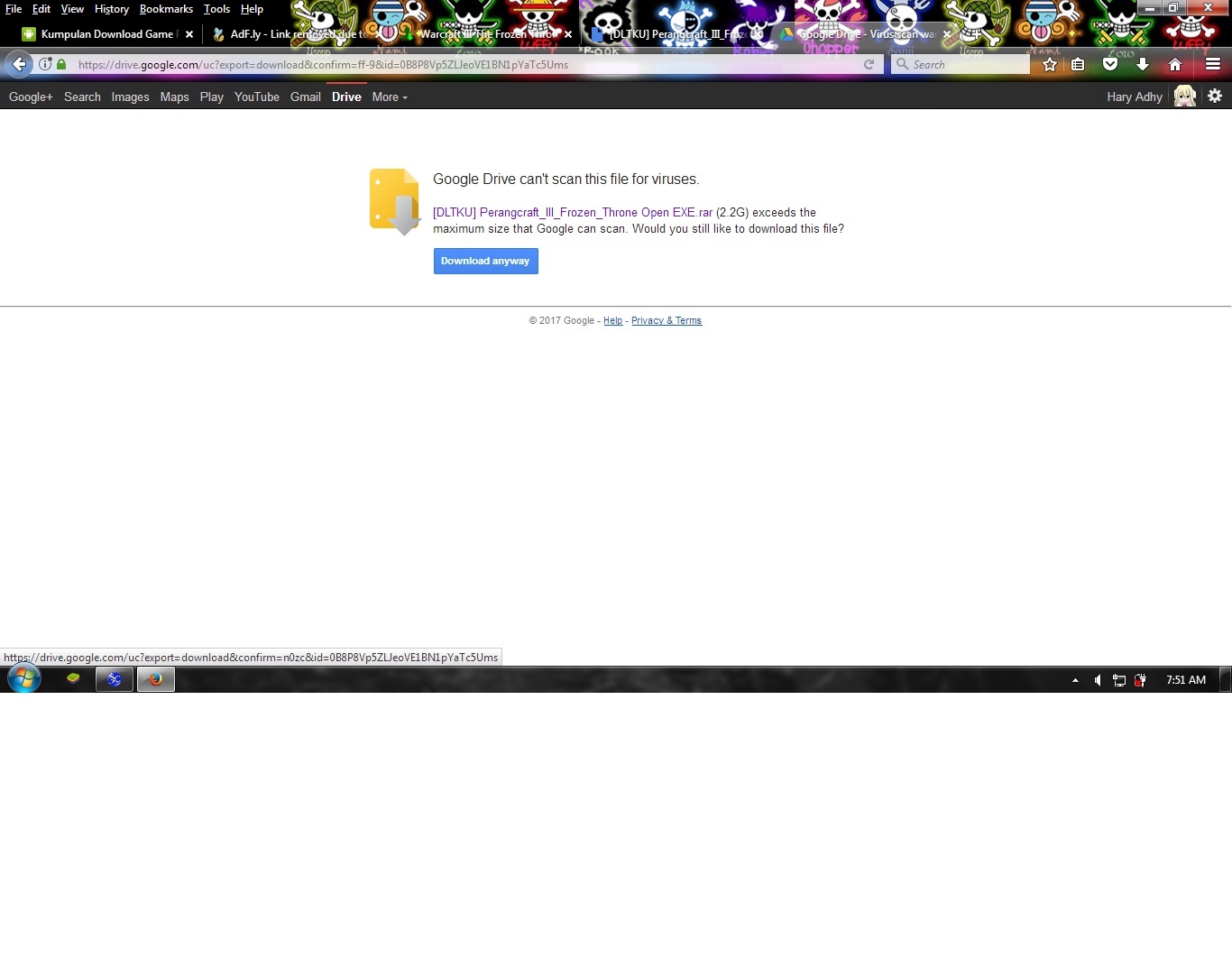Open the Tools menu

[216, 9]
